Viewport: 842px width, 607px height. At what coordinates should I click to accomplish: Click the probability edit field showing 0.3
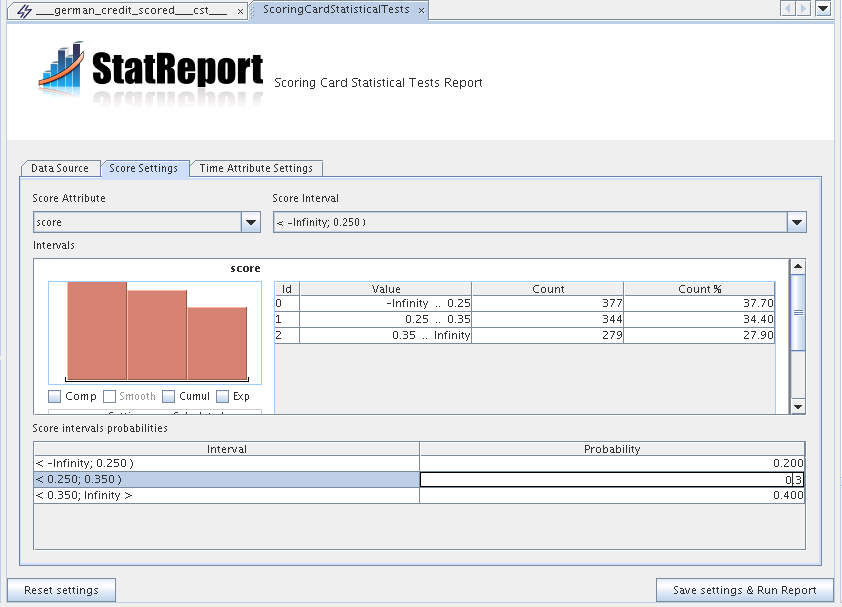coord(612,480)
